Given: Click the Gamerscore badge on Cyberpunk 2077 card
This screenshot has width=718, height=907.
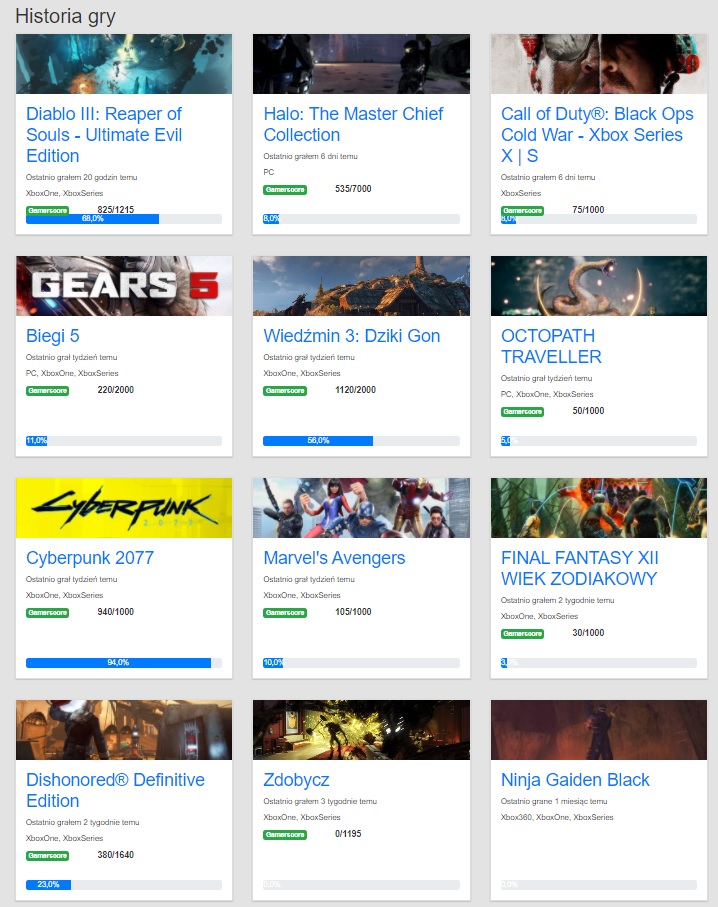Looking at the screenshot, I should [47, 613].
